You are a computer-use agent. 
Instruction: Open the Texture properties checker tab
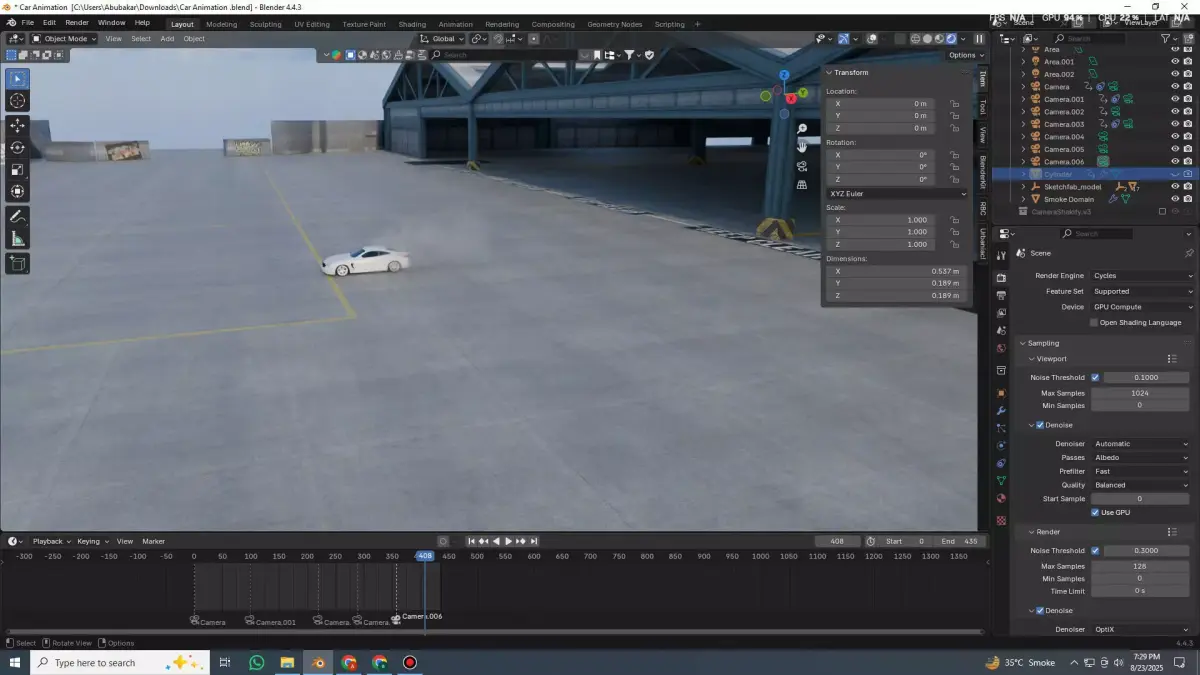[1001, 521]
